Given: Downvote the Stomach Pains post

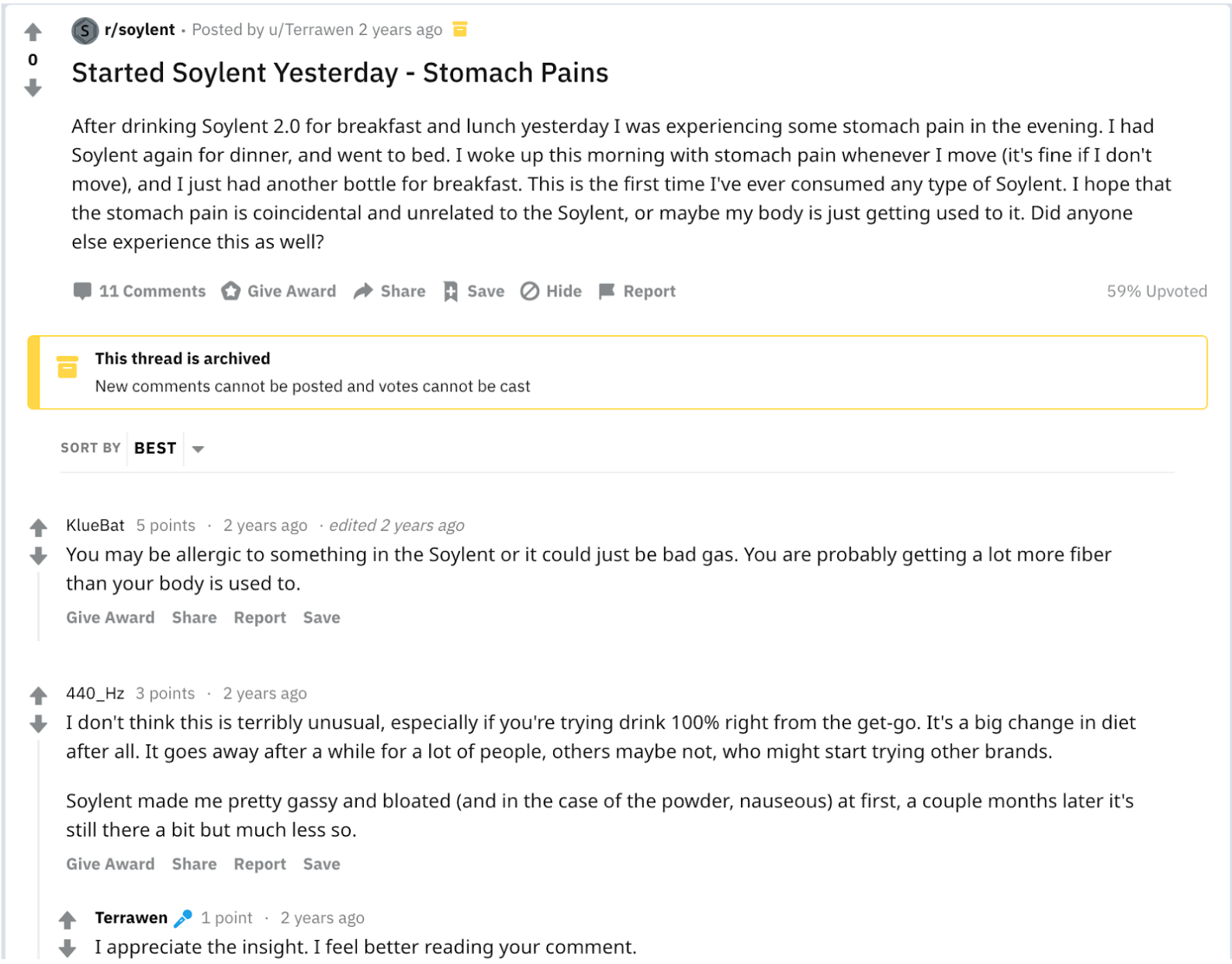Looking at the screenshot, I should [x=33, y=88].
